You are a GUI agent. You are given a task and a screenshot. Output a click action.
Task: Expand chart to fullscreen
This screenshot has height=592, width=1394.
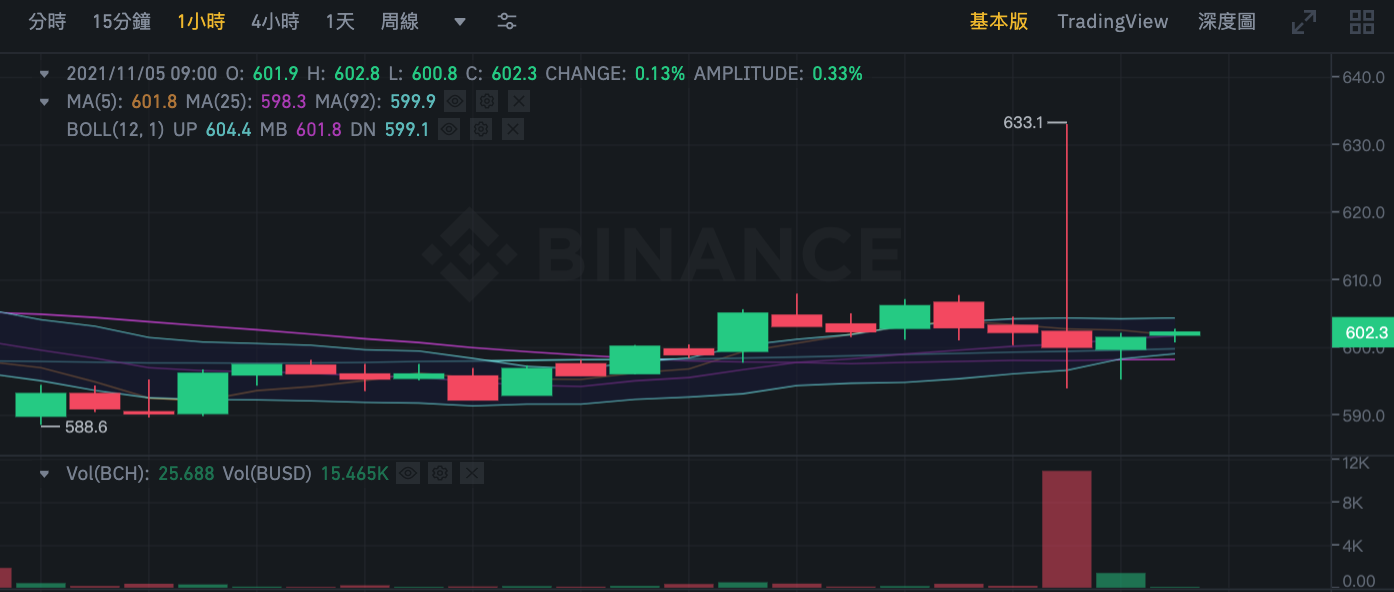pyautogui.click(x=1304, y=22)
